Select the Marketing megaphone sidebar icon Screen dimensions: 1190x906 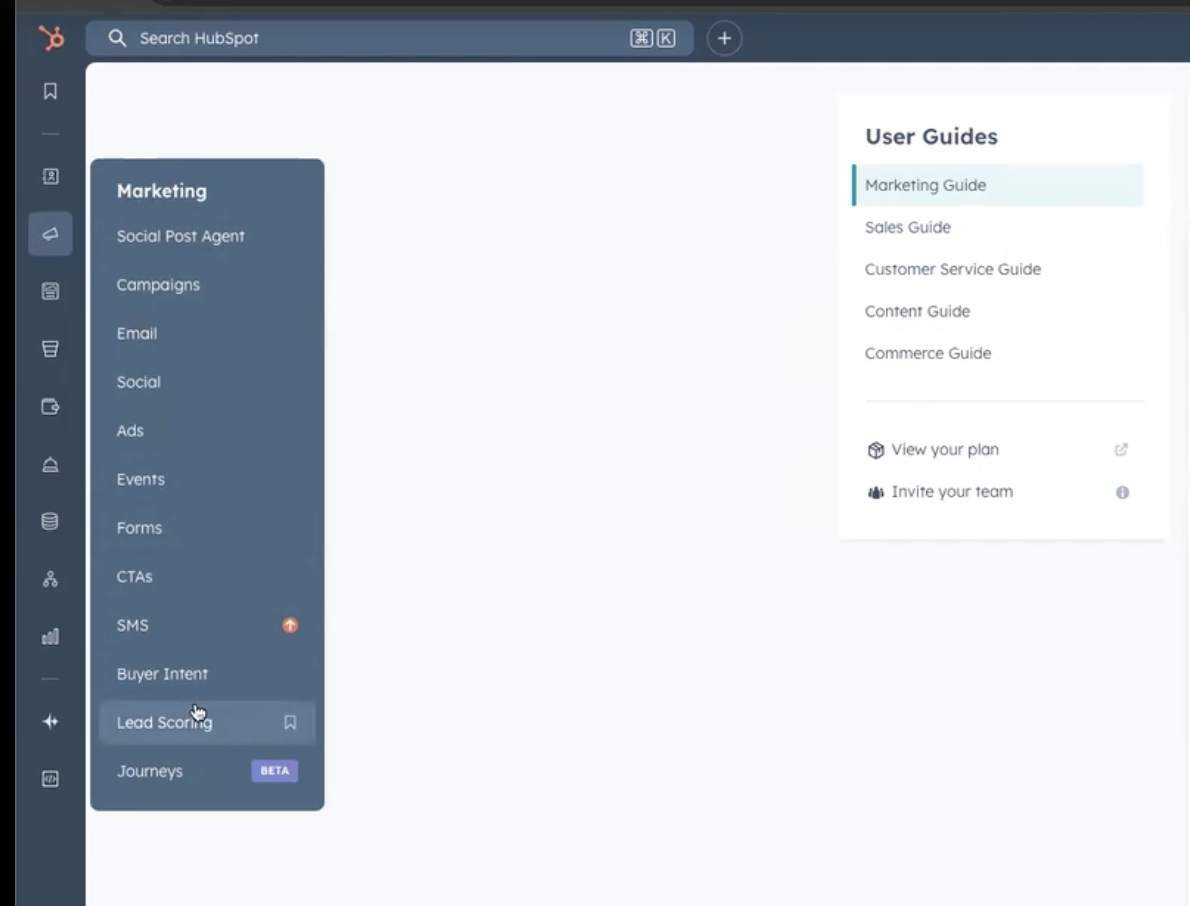50,234
